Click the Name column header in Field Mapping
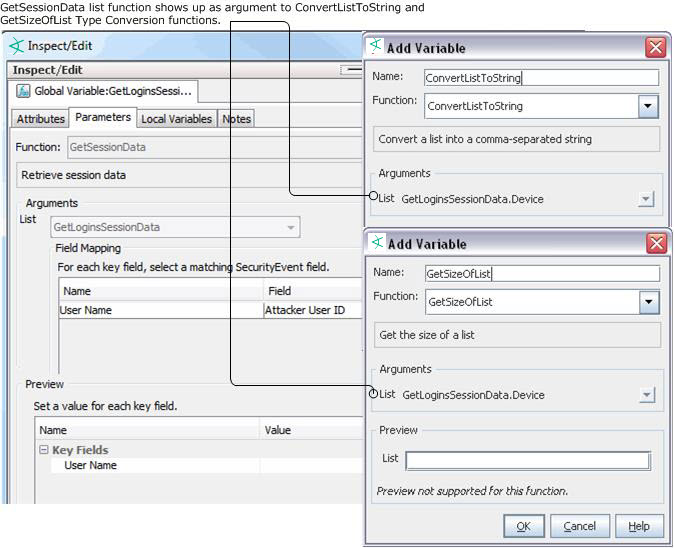The height and width of the screenshot is (548, 674). tap(161, 291)
